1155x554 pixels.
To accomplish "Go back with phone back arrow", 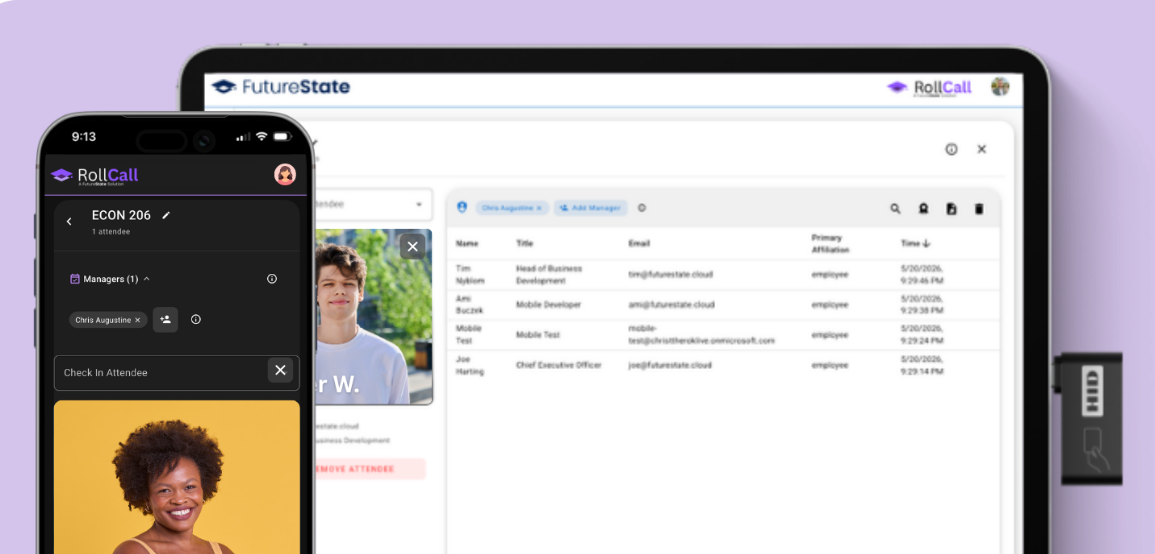I will pyautogui.click(x=69, y=221).
